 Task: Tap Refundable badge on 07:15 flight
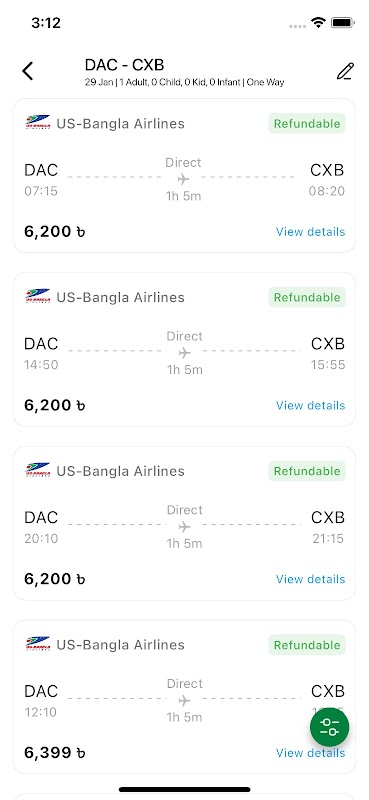click(x=307, y=123)
